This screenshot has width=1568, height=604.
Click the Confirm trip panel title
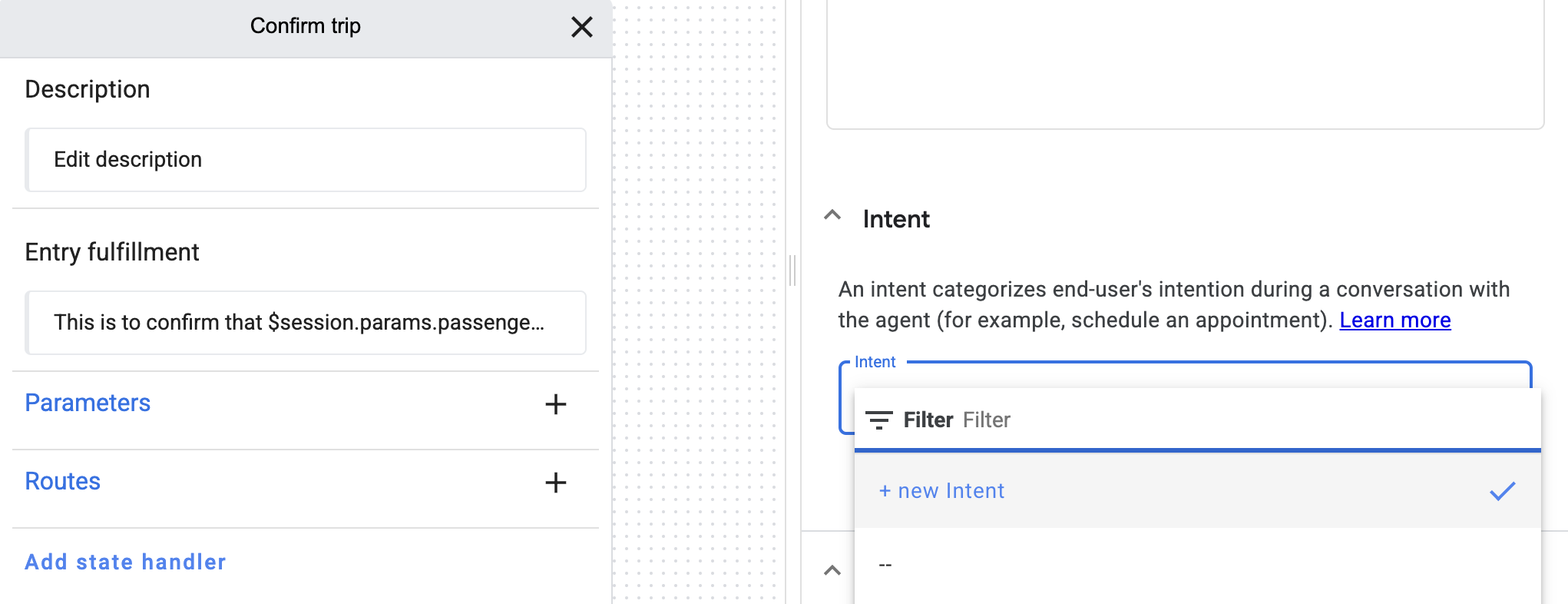[306, 26]
